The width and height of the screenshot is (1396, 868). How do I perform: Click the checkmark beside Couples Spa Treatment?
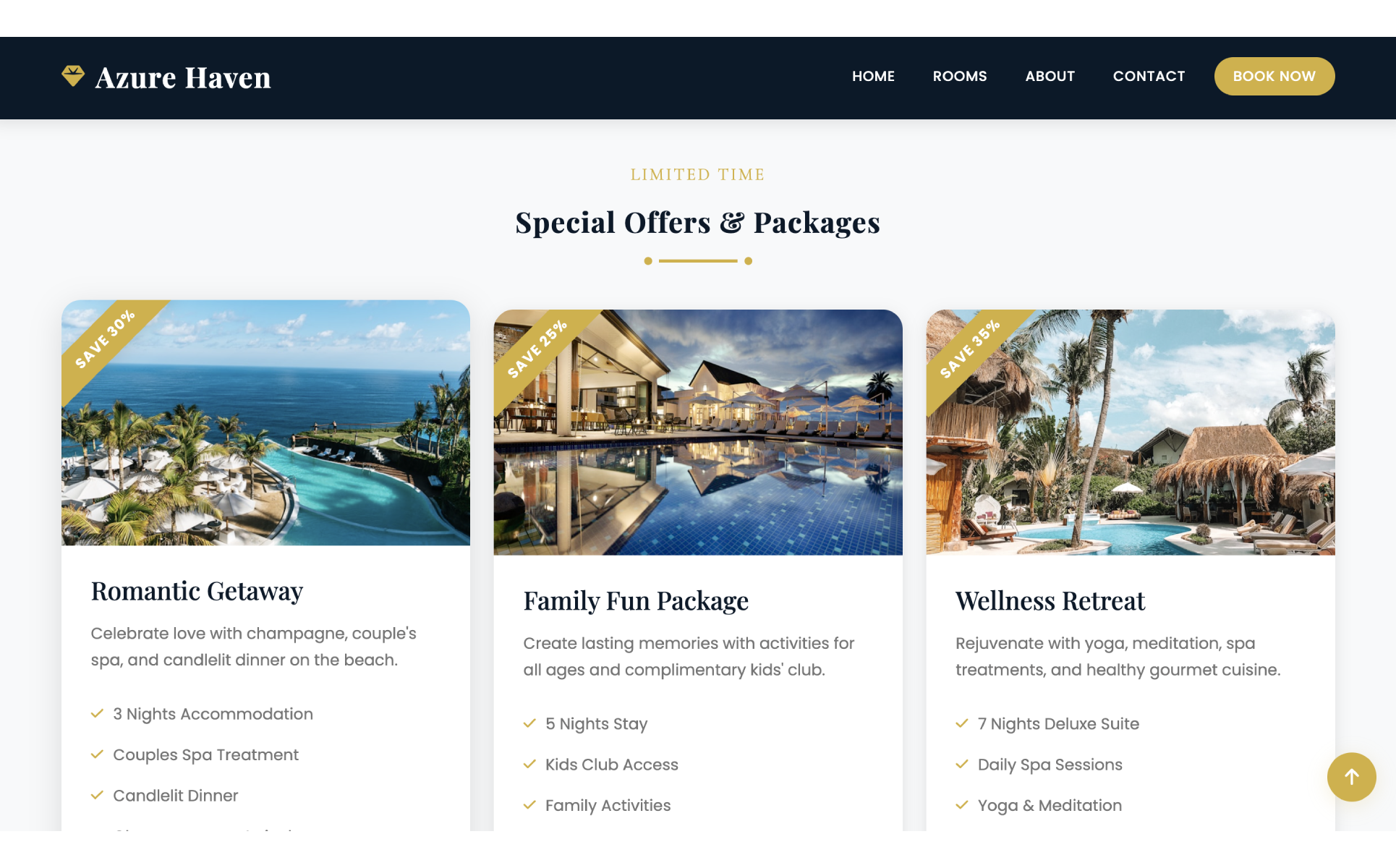pyautogui.click(x=97, y=754)
